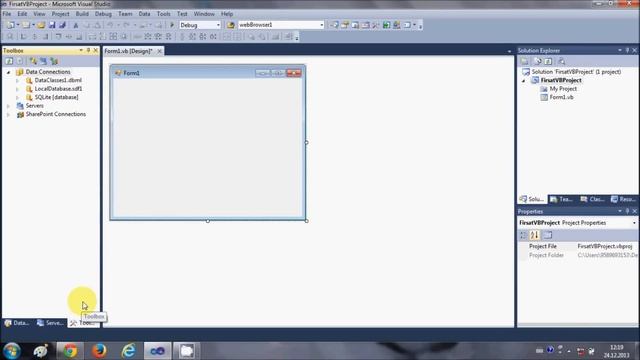Open the Tools menu
This screenshot has width=640, height=360.
click(x=164, y=14)
